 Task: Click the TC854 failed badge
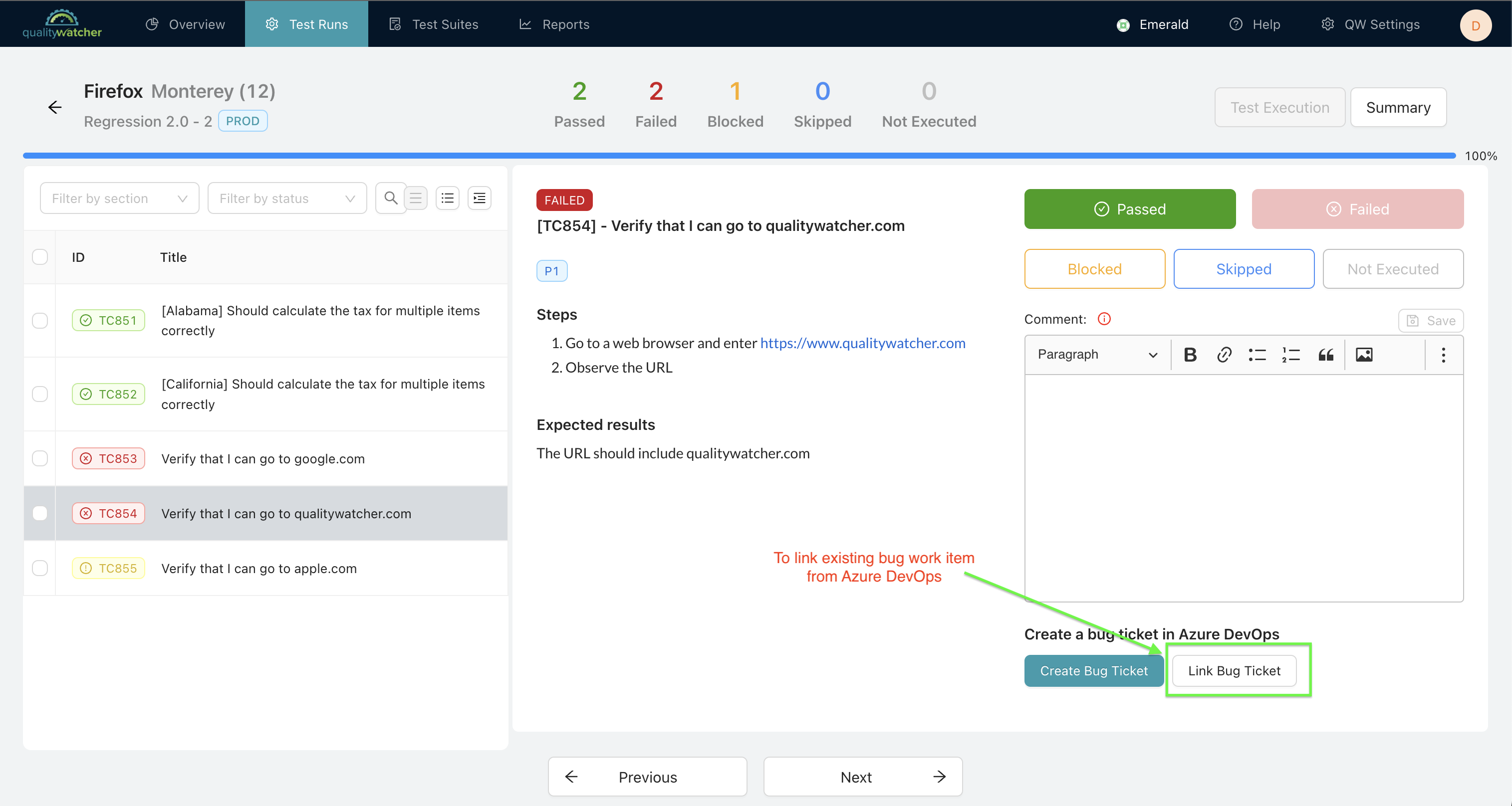tap(109, 513)
